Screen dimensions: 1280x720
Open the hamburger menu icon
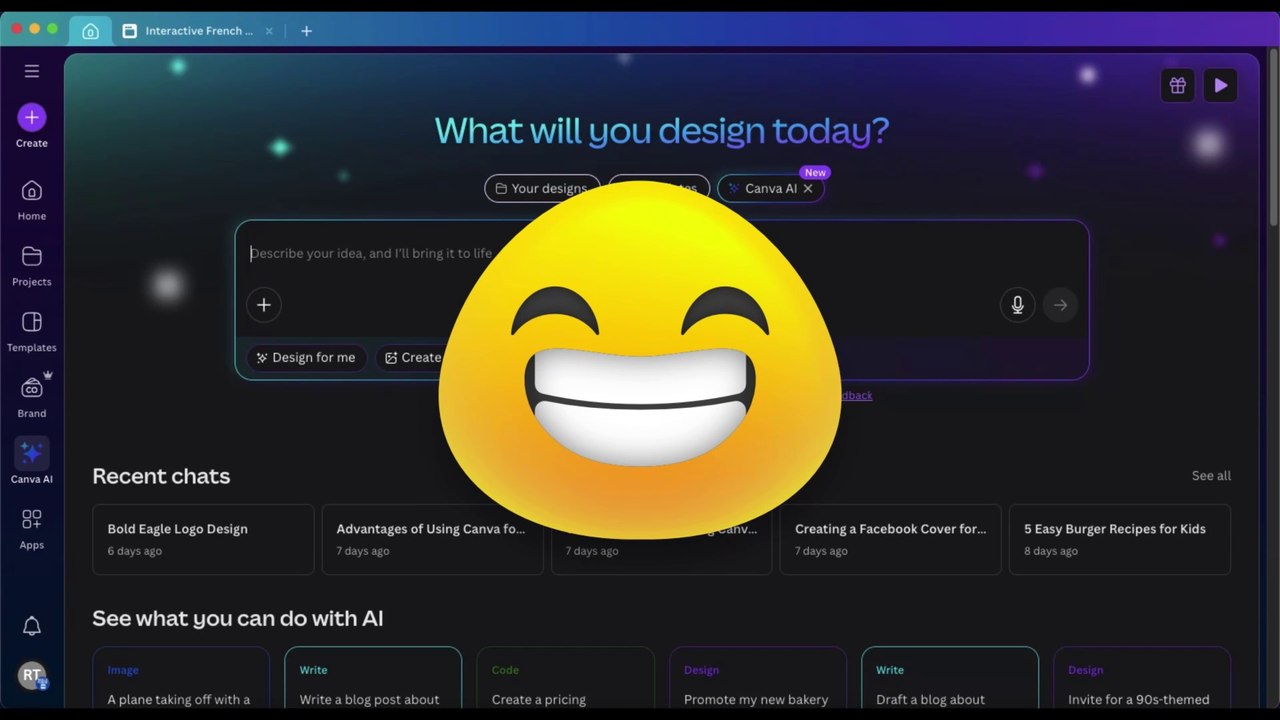32,71
